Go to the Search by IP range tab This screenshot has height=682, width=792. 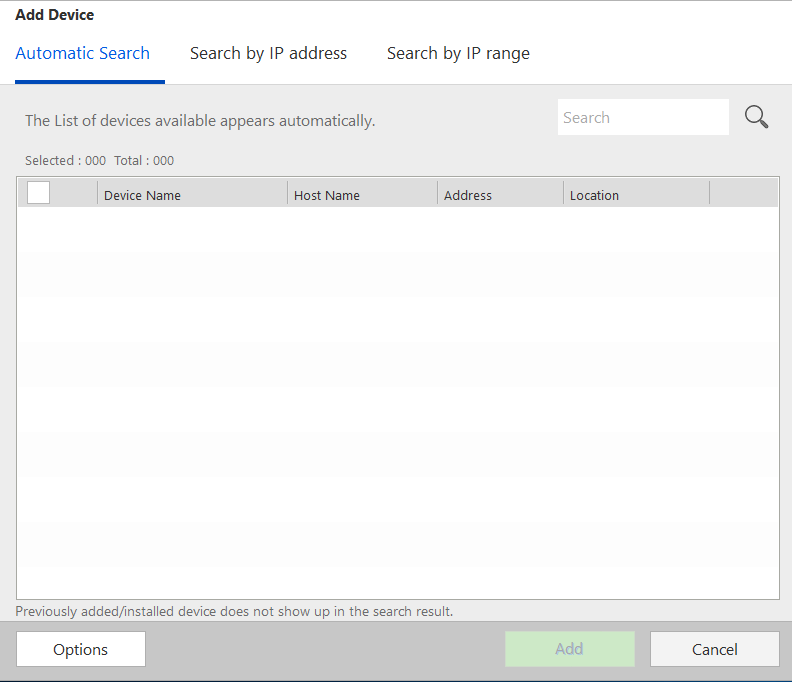tap(458, 53)
